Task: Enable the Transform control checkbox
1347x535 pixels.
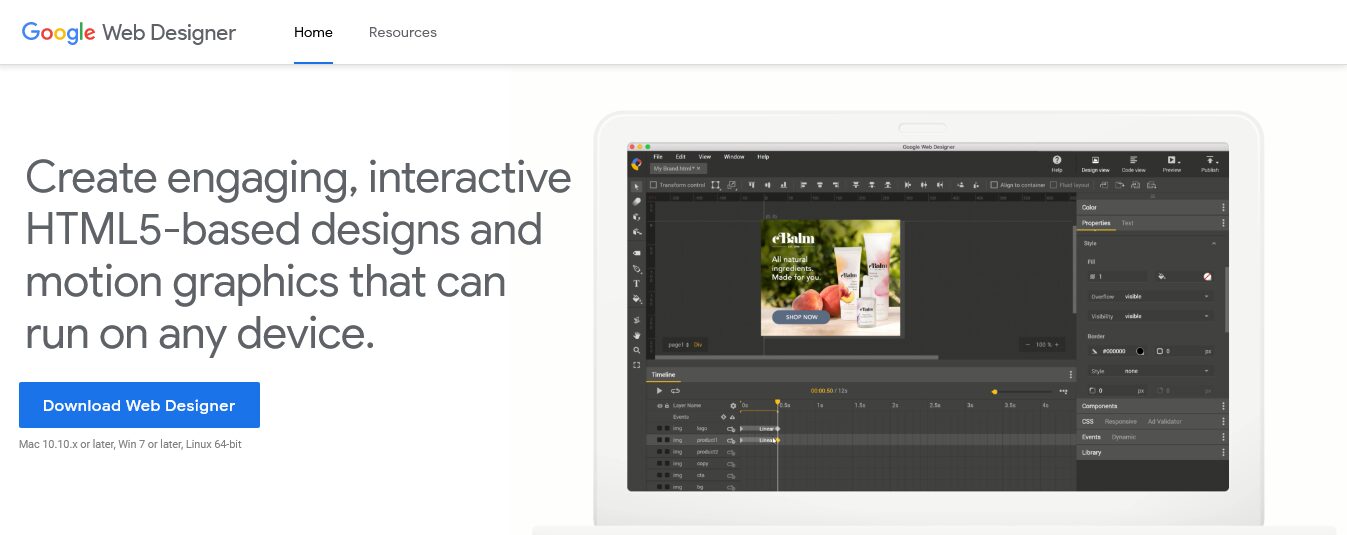Action: pyautogui.click(x=654, y=185)
